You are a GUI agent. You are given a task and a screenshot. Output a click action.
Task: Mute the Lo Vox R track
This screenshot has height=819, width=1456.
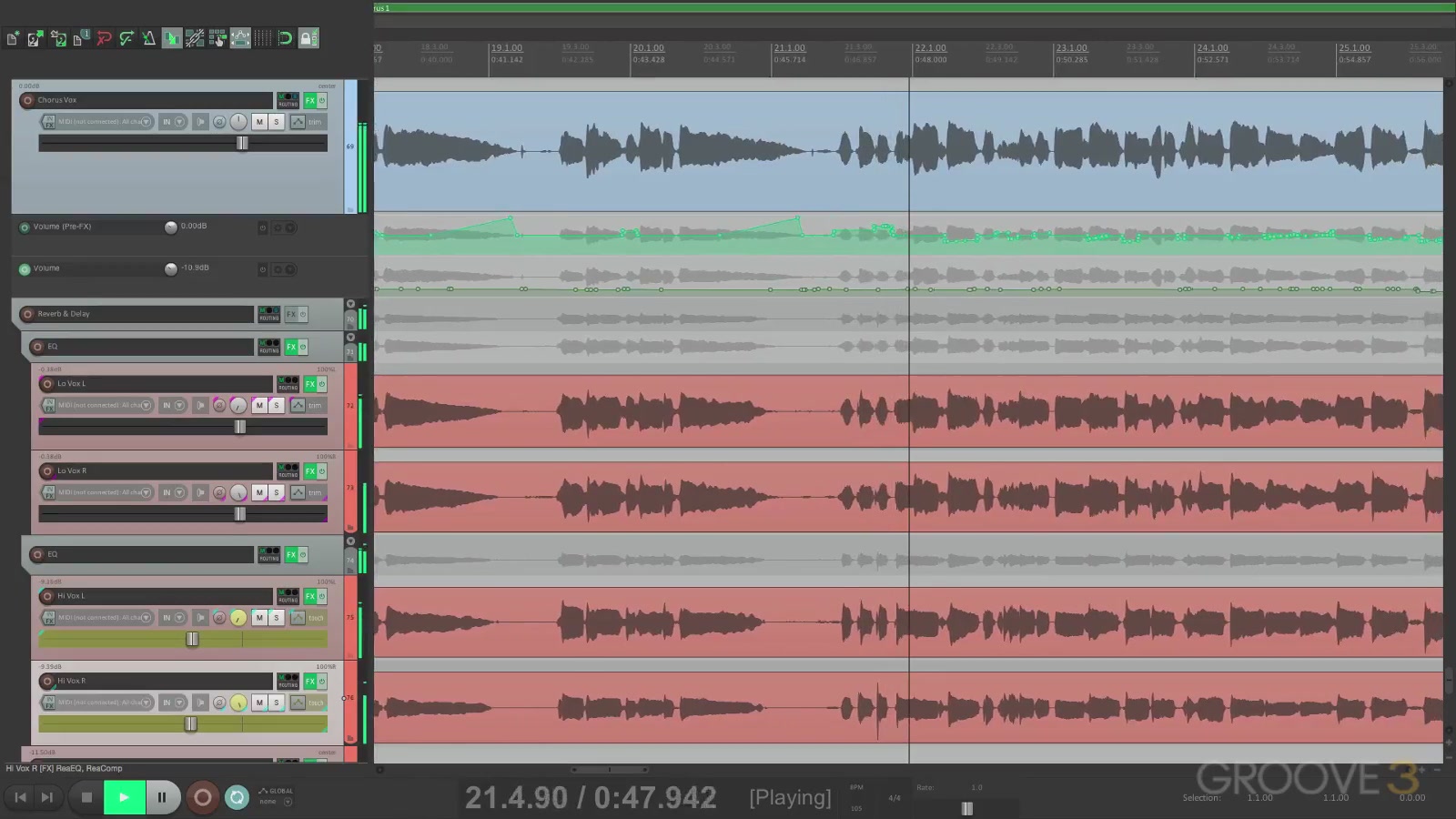click(259, 492)
